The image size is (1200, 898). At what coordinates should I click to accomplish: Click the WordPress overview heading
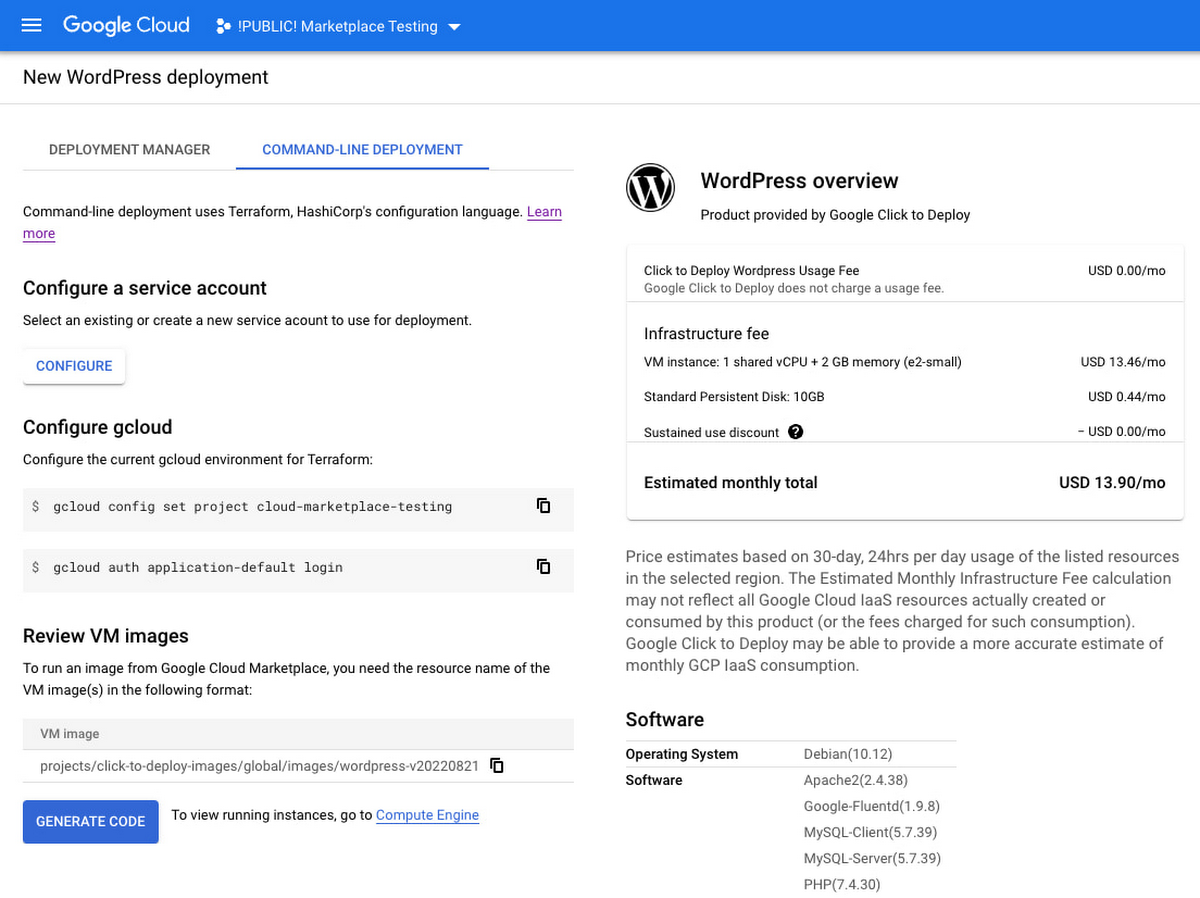click(800, 181)
